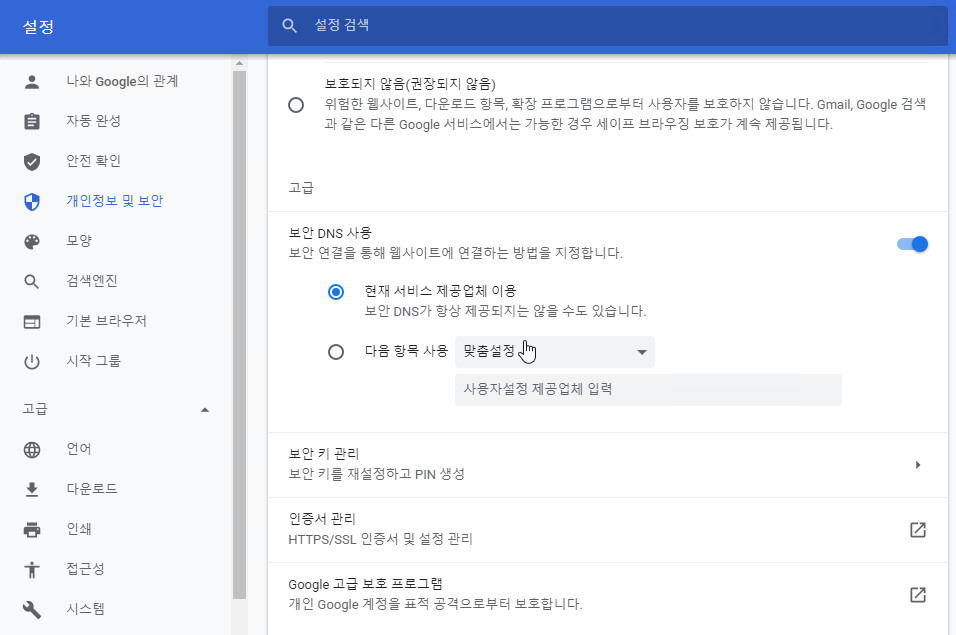This screenshot has height=635, width=956.
Task: Click the sidebar scrollbar up arrow
Action: (239, 63)
